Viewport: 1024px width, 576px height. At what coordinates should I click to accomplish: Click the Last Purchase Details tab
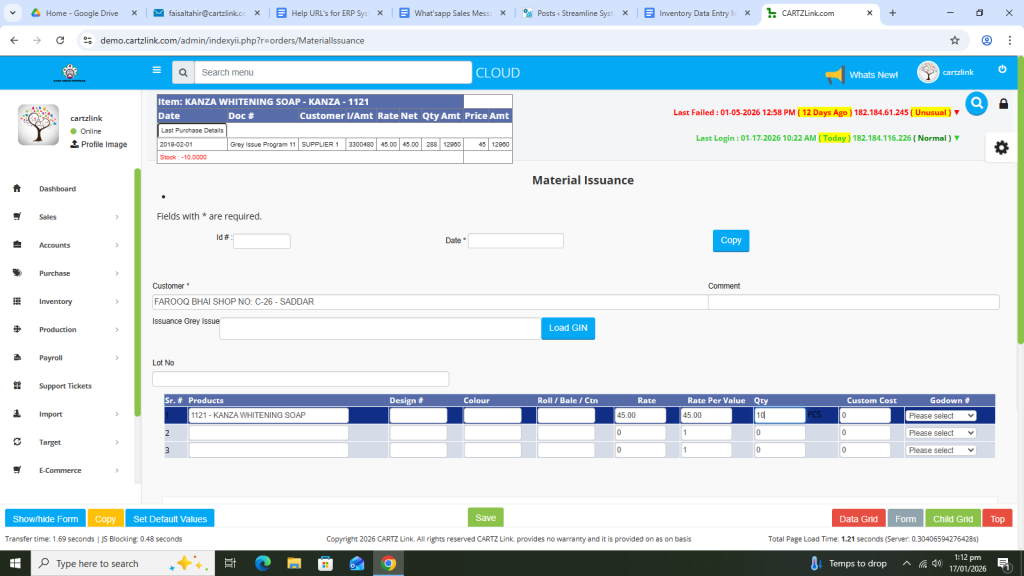click(x=193, y=131)
